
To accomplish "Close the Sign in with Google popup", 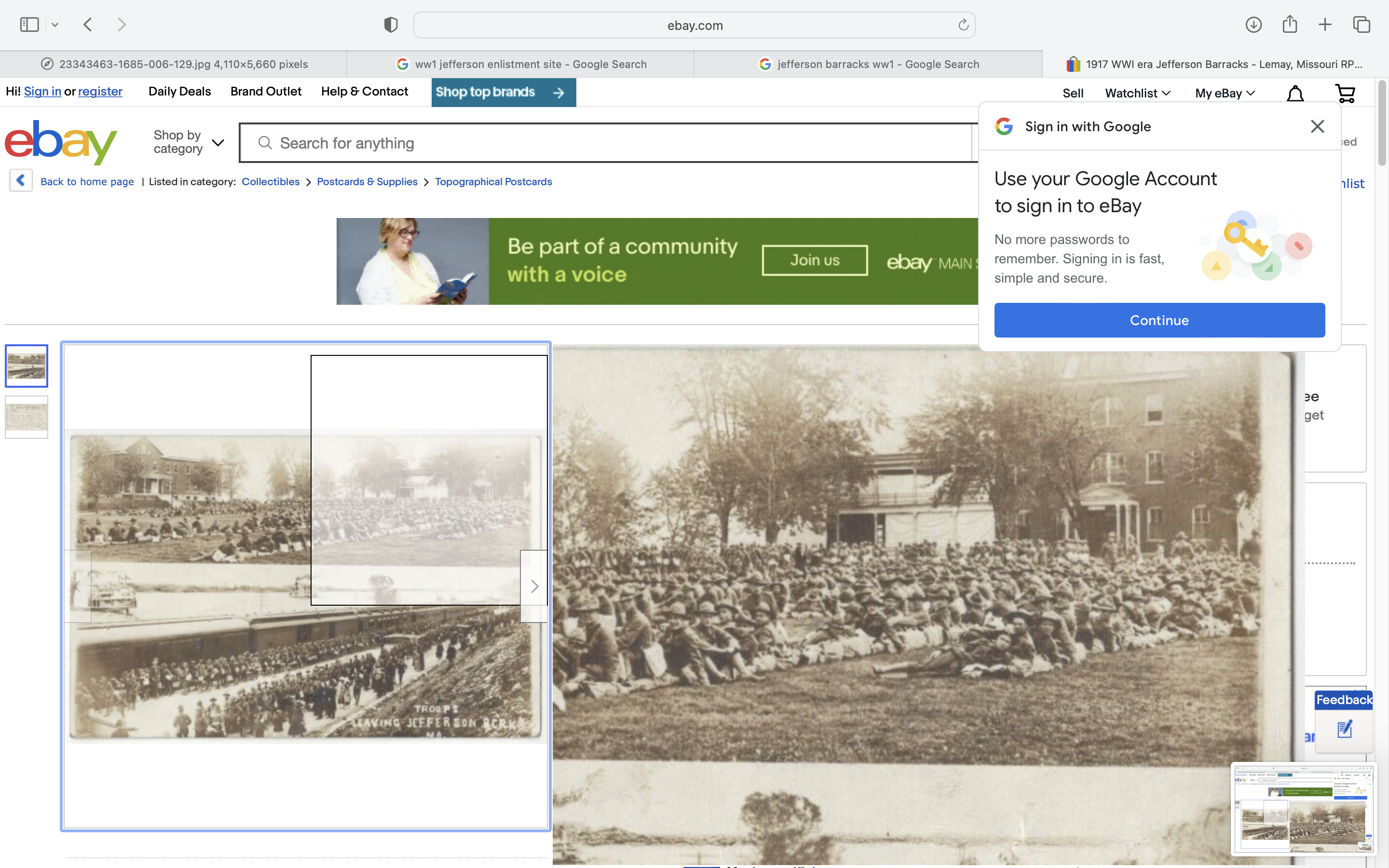I will (x=1317, y=126).
